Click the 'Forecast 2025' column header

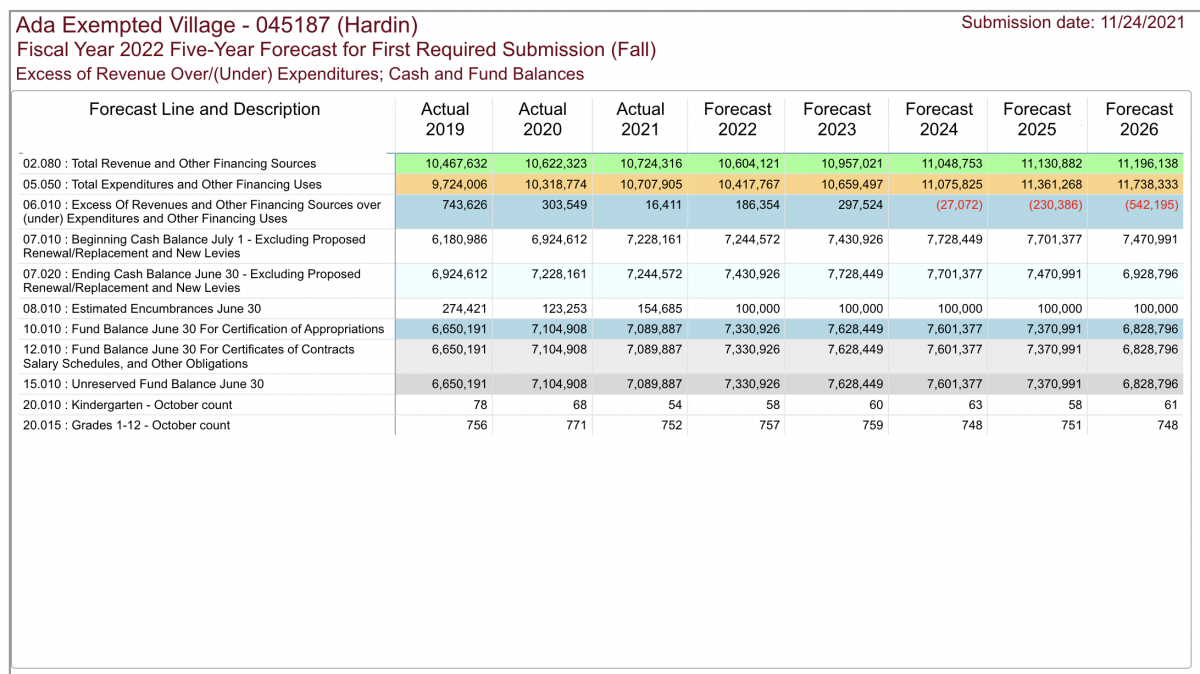pos(1037,119)
